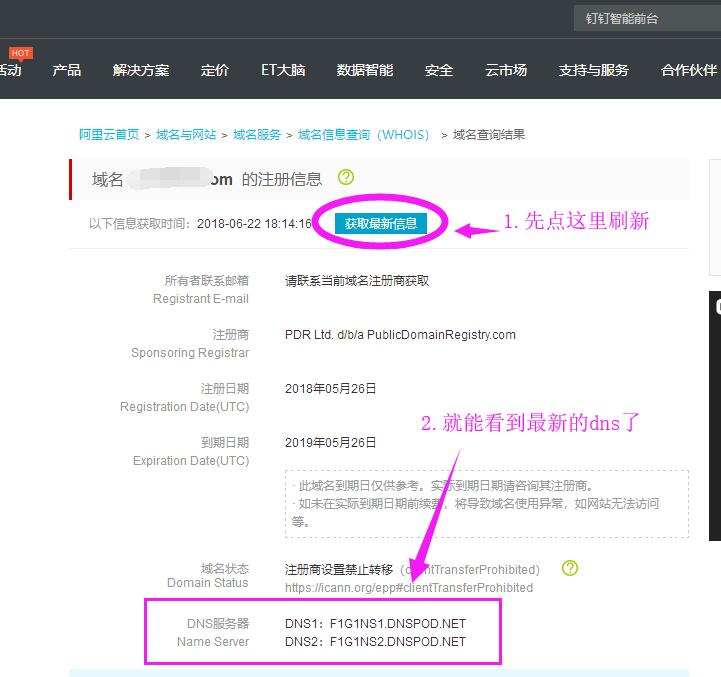The height and width of the screenshot is (677, 721).
Task: Select text 请联系当前域名注册商获取
Action: click(357, 281)
